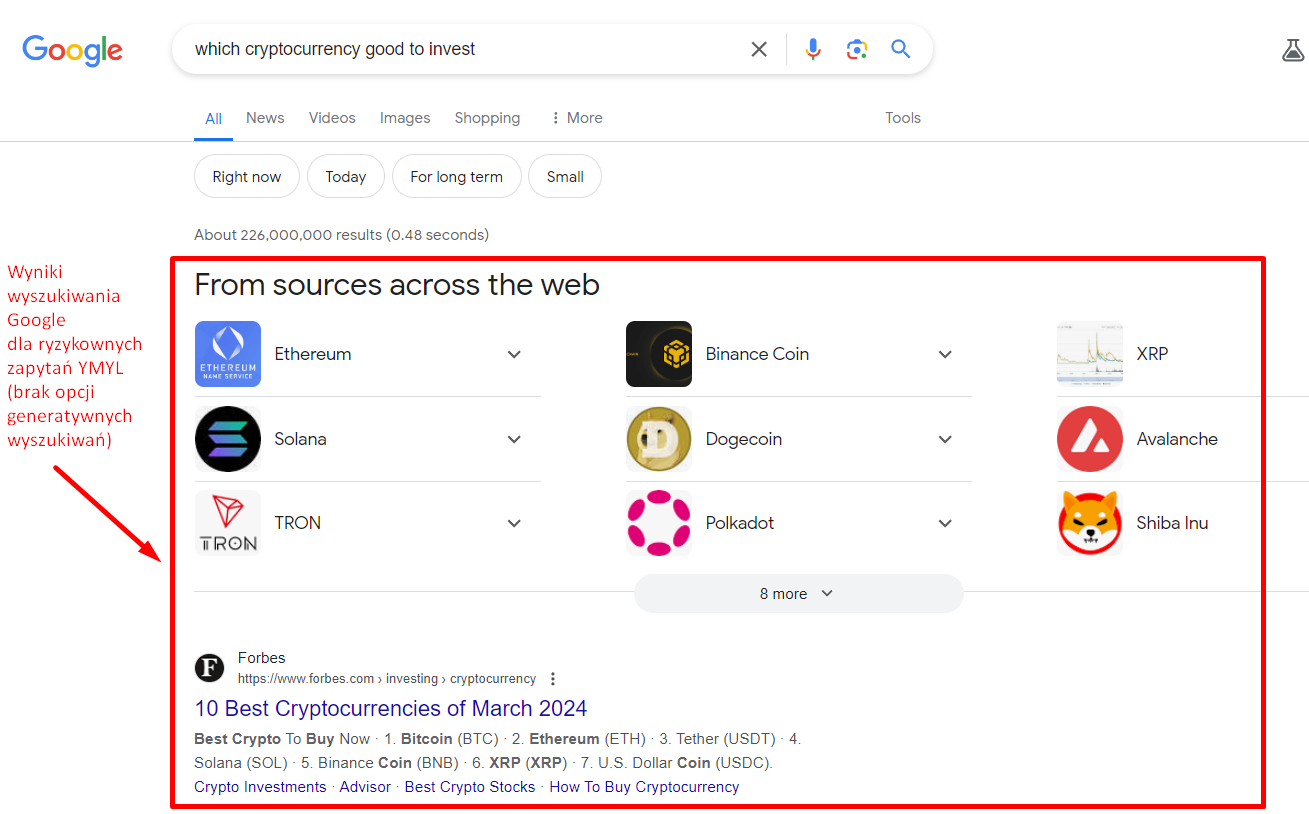
Task: Show 8 more cryptocurrencies
Action: (798, 594)
